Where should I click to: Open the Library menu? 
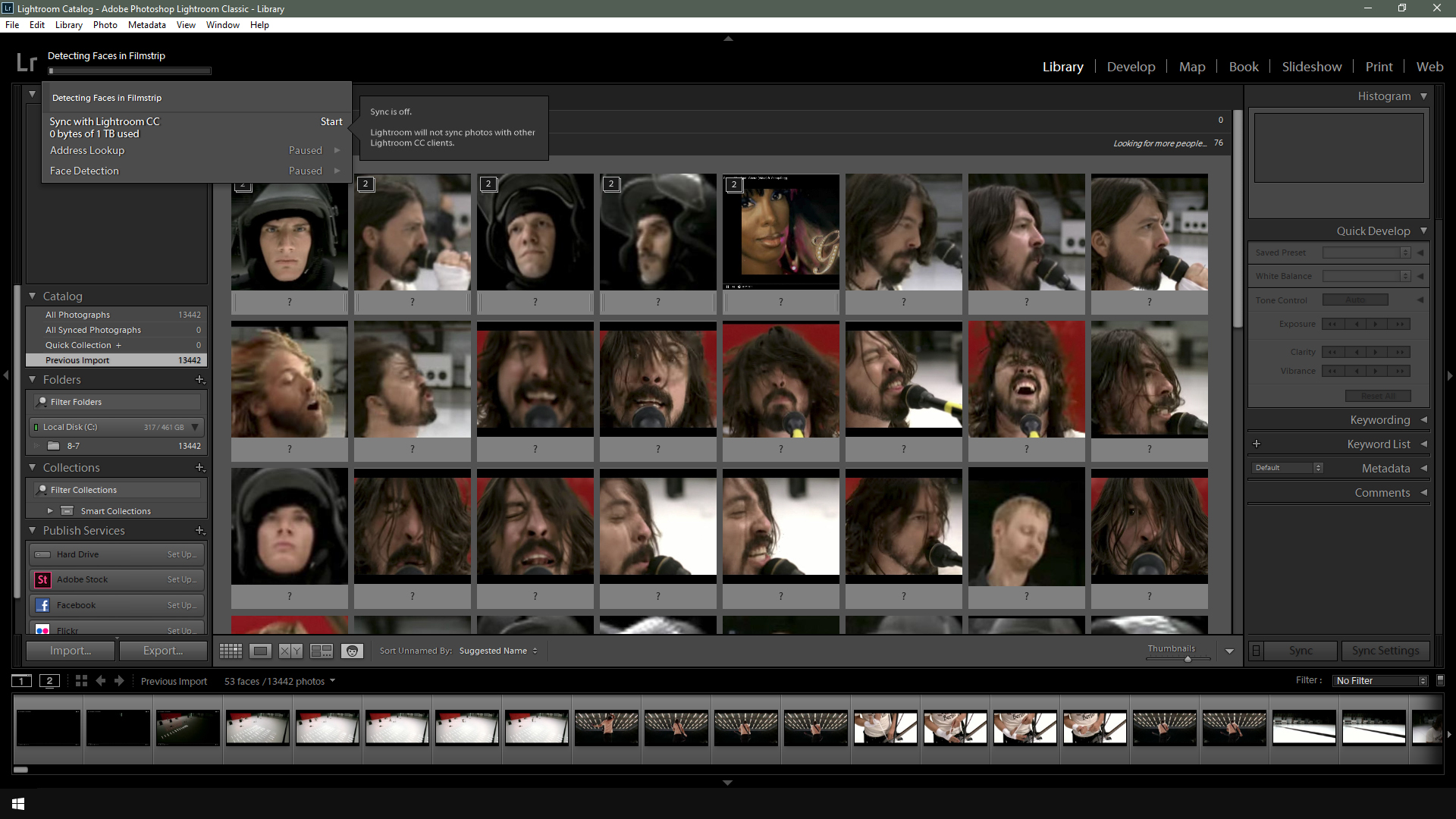(68, 25)
